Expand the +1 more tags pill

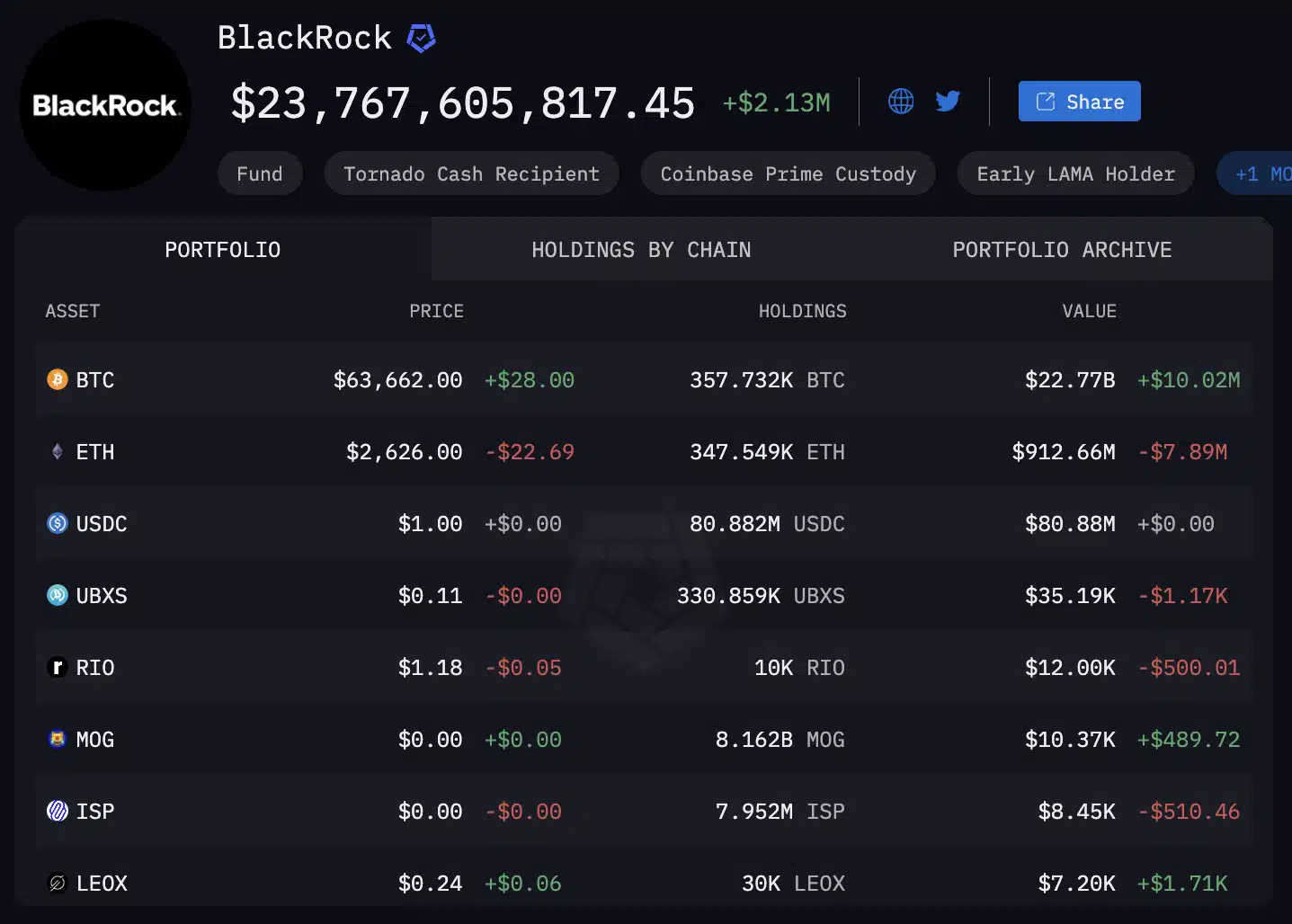click(1255, 173)
